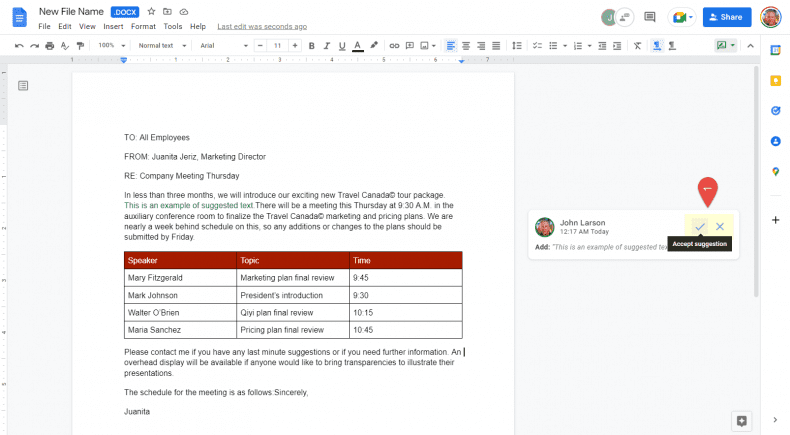Click the undo arrow icon
790x435 pixels.
tap(19, 46)
